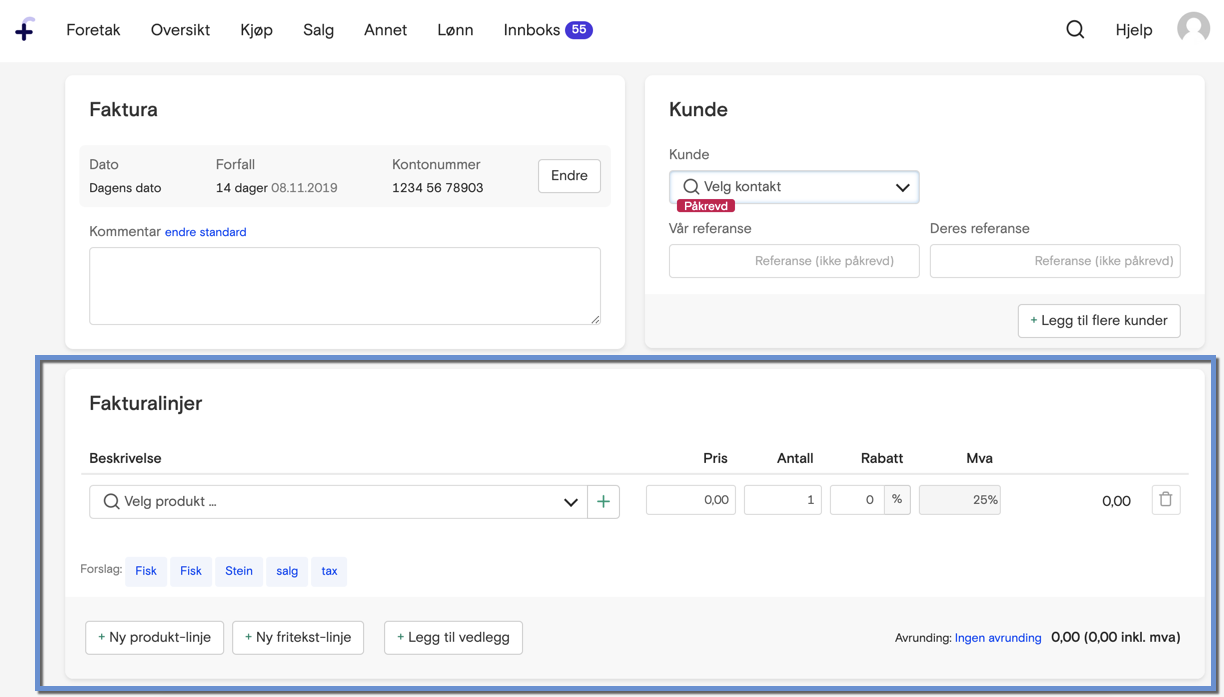Click the Mva 25% field
This screenshot has height=697, width=1224.
tap(960, 500)
